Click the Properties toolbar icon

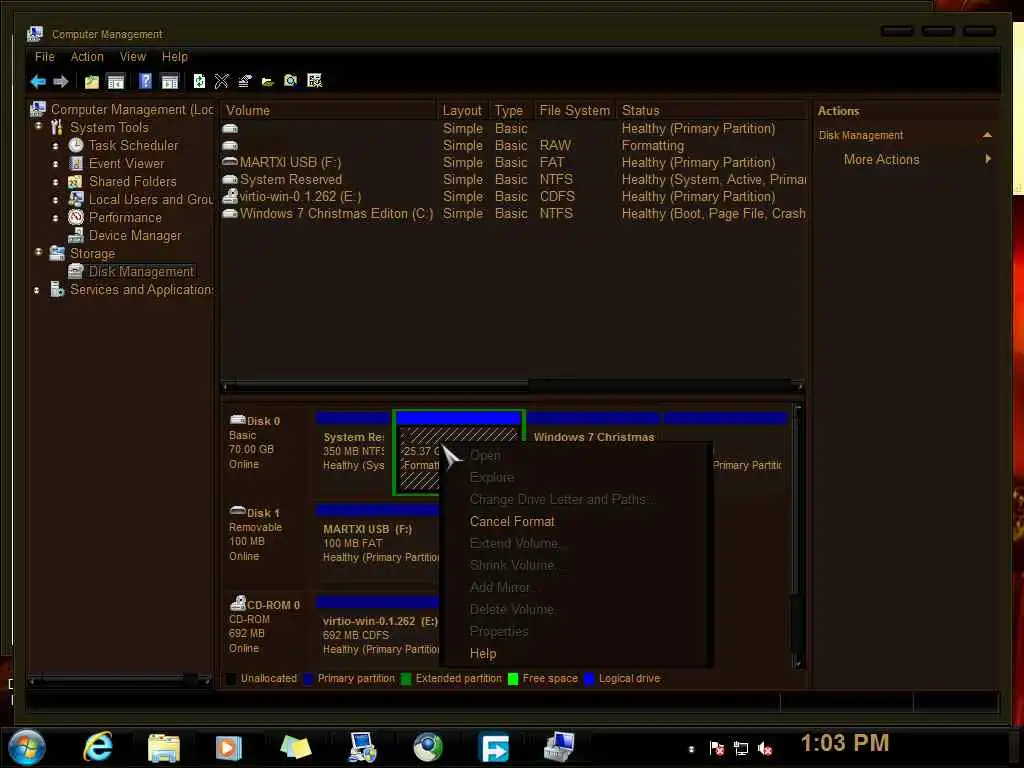pyautogui.click(x=245, y=81)
